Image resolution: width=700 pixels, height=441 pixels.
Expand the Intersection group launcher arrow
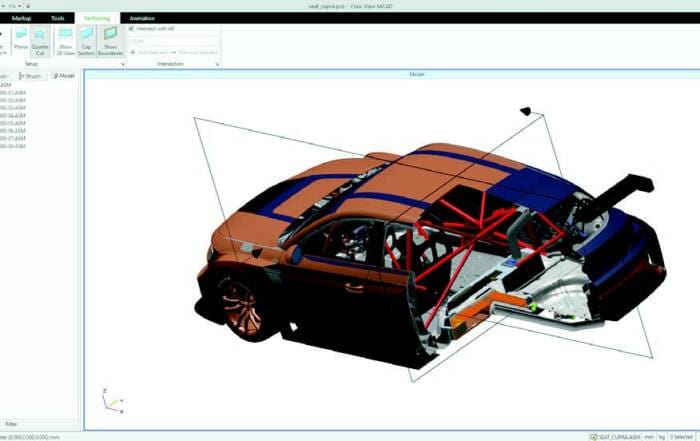[217, 64]
